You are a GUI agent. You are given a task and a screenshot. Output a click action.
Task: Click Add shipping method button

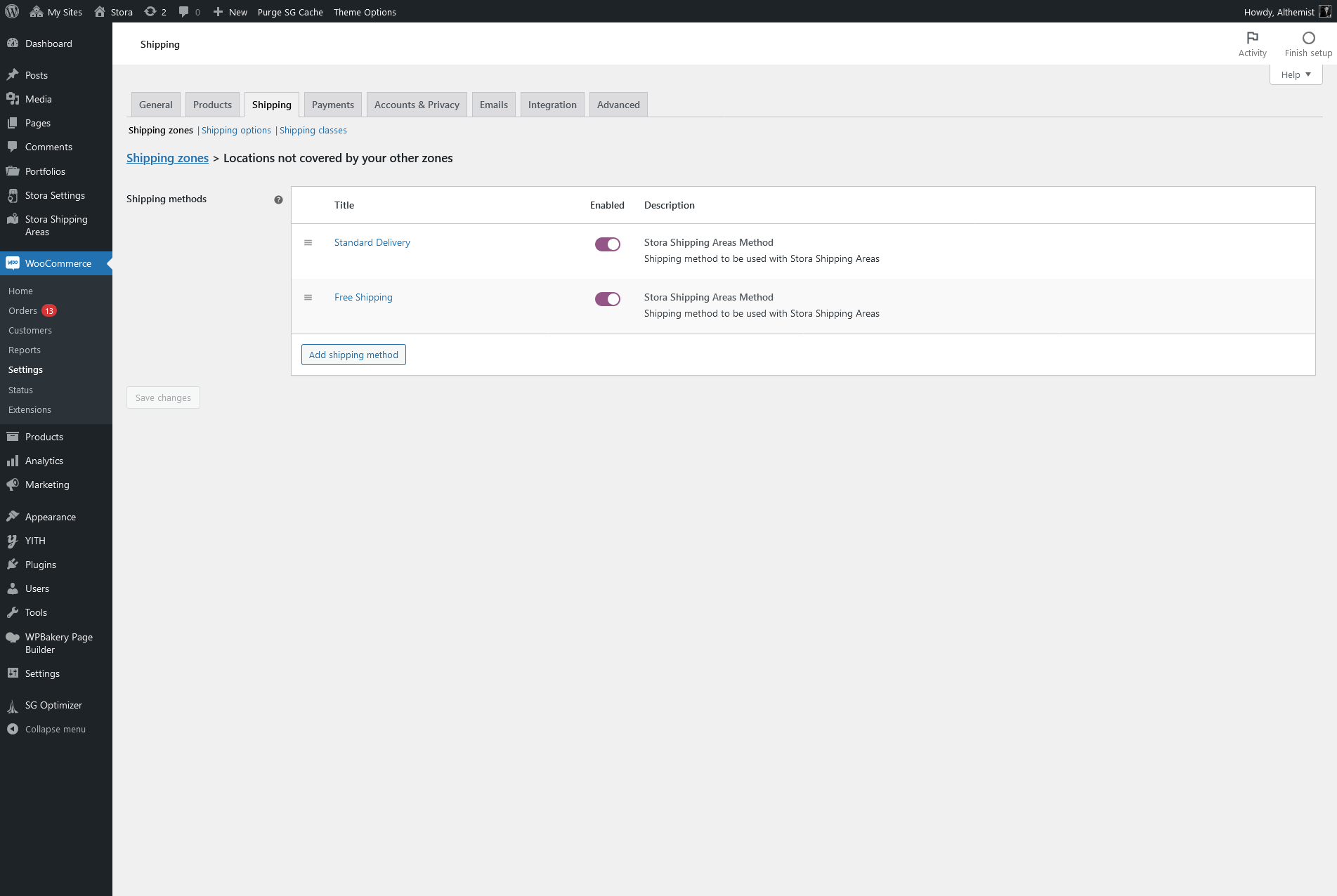point(353,355)
